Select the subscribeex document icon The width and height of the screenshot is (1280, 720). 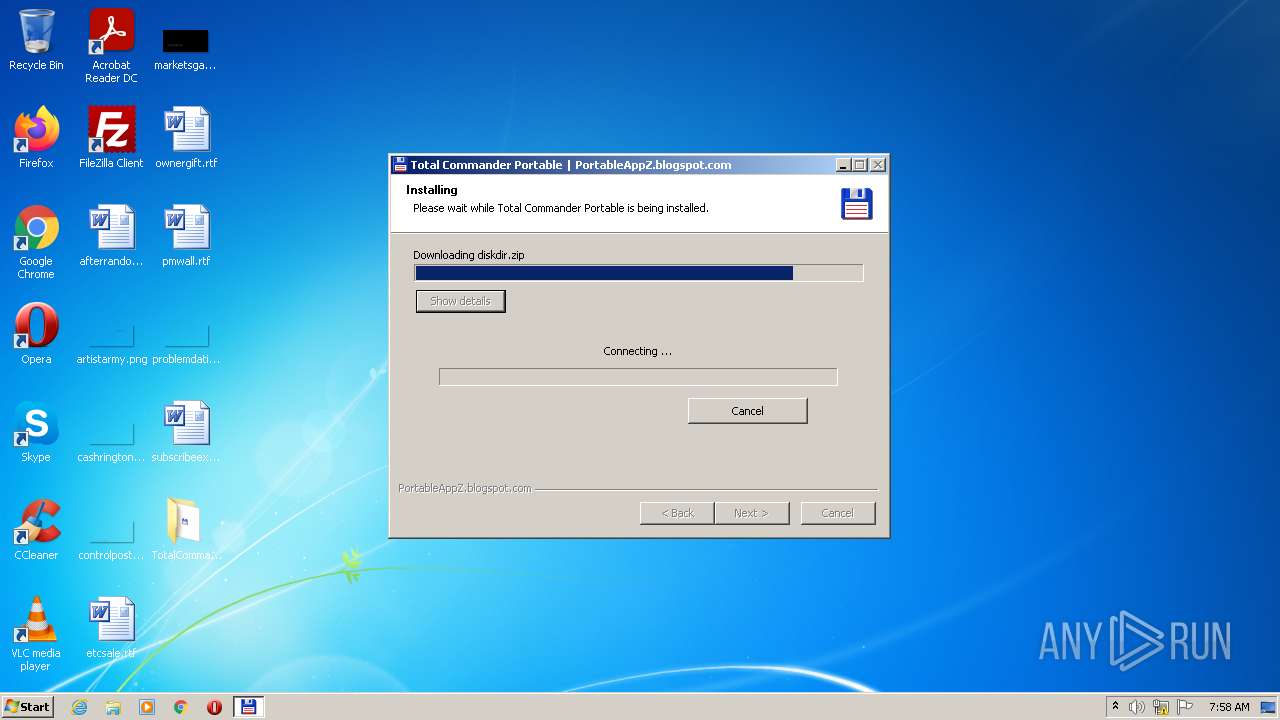click(186, 432)
